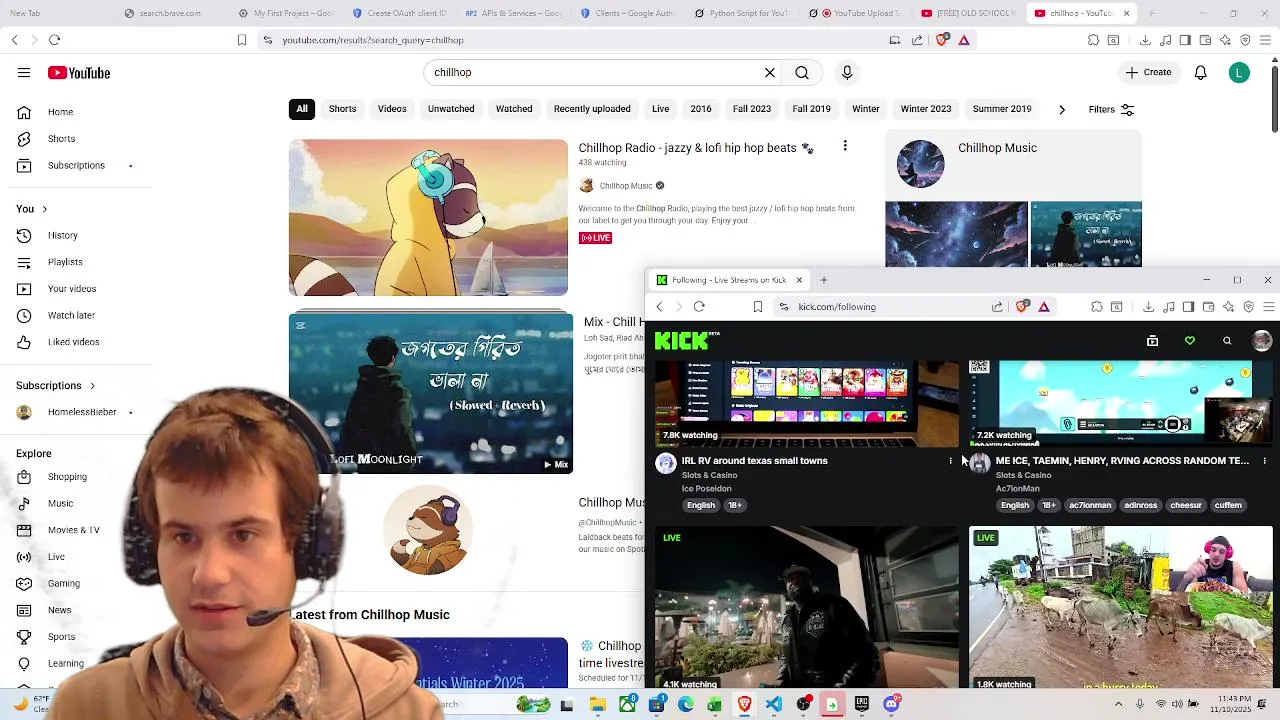Viewport: 1280px width, 720px height.
Task: Go back in the YouTube browser window
Action: point(14,40)
